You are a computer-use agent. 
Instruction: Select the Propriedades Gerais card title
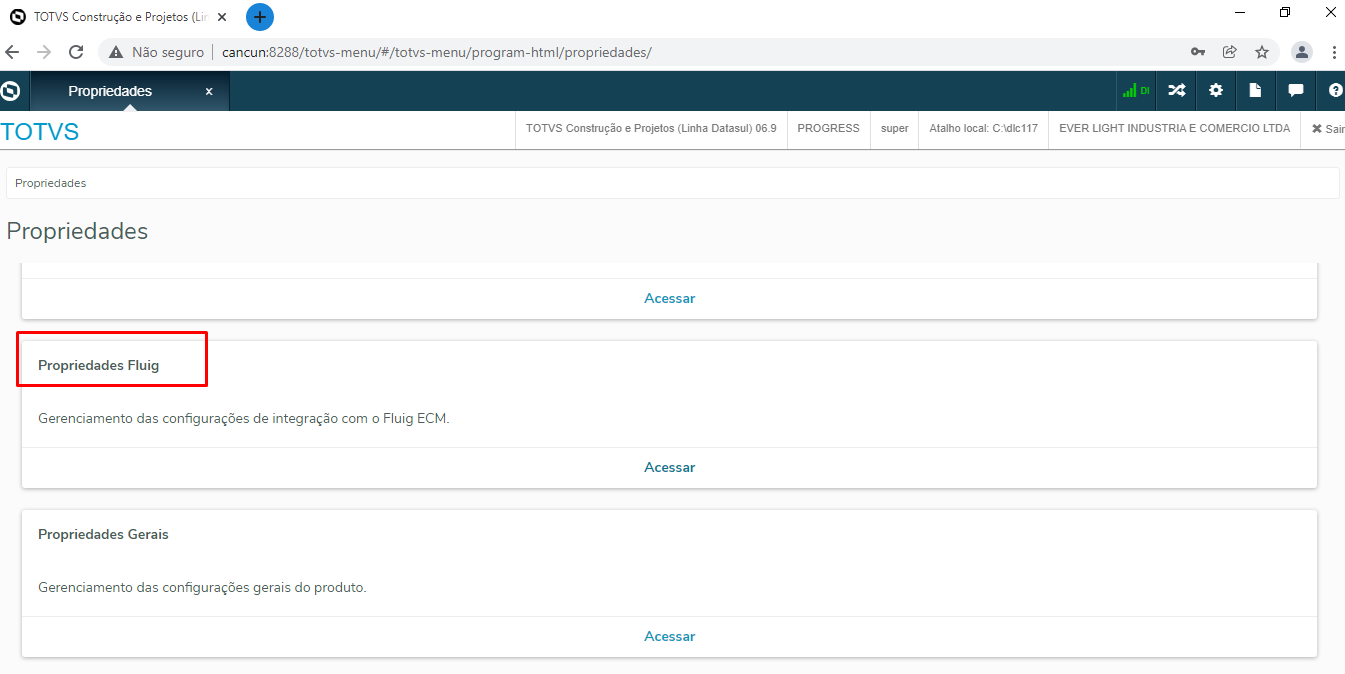pos(103,534)
